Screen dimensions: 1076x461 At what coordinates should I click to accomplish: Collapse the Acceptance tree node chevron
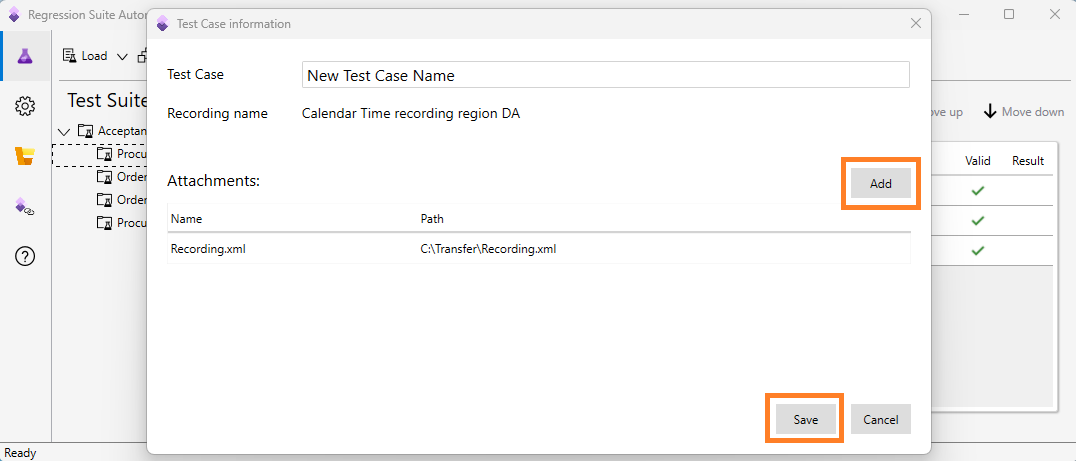[x=65, y=131]
